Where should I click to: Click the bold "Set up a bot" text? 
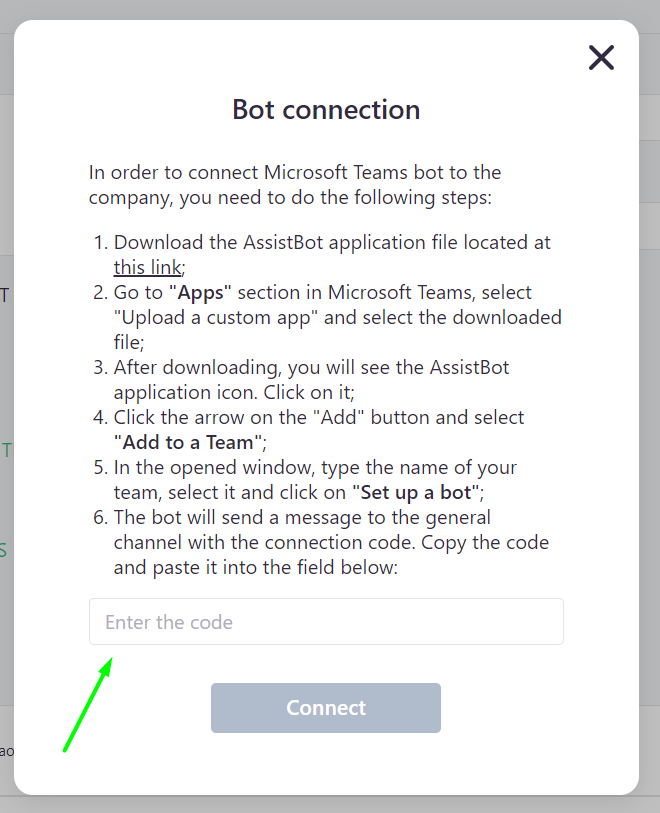coord(416,492)
